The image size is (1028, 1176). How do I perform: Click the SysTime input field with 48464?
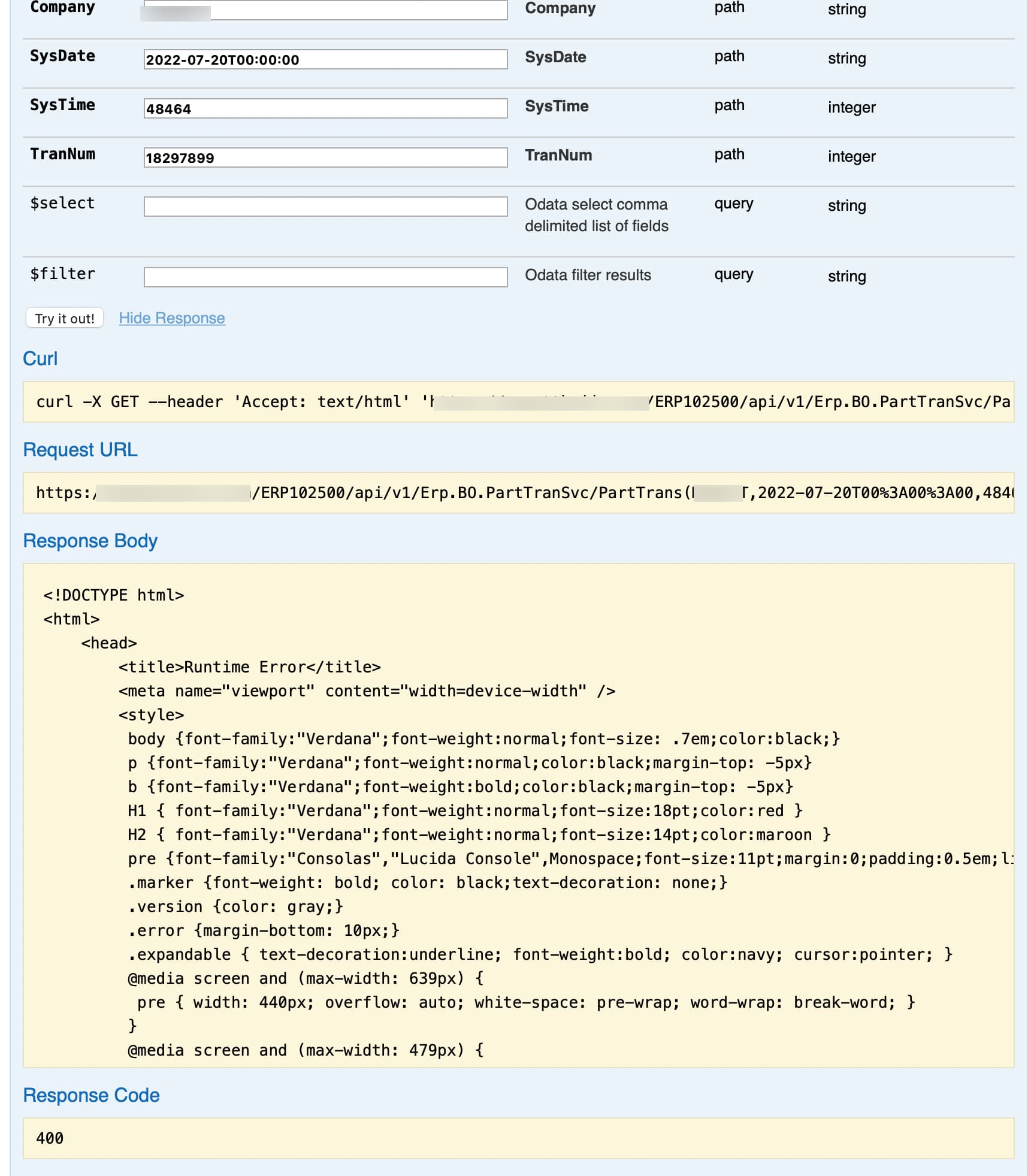pos(325,108)
